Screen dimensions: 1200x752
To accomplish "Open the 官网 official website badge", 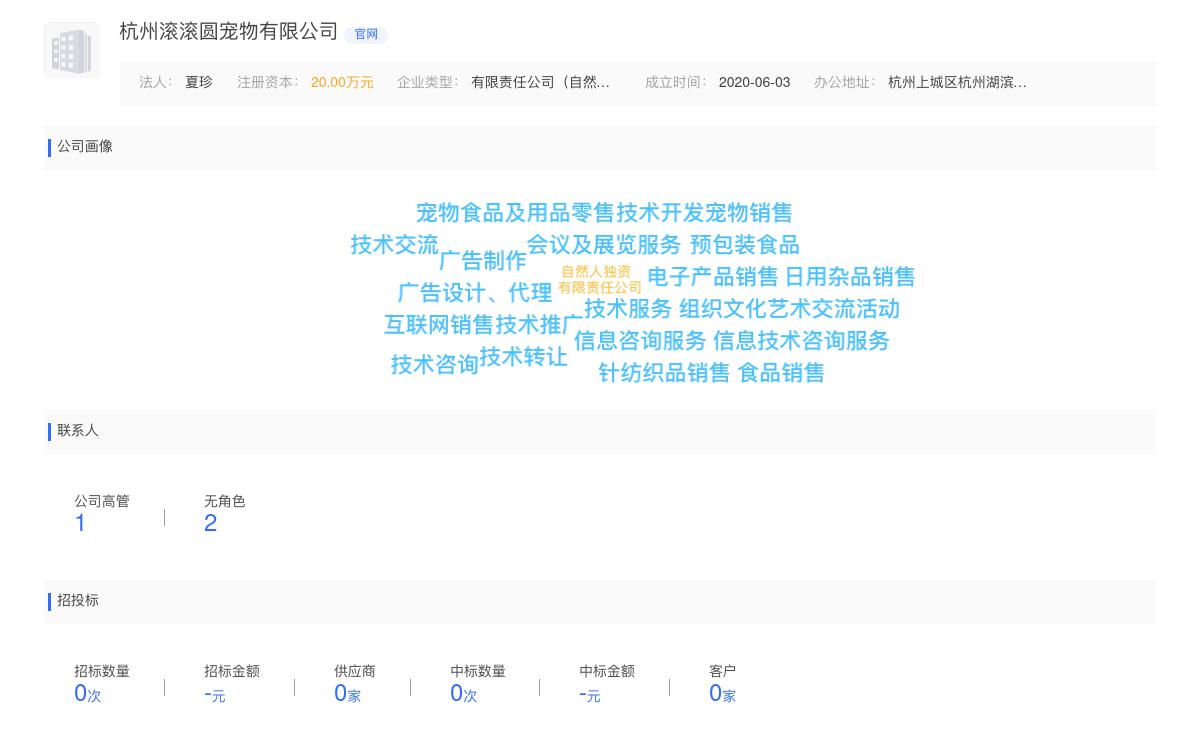I will [366, 34].
